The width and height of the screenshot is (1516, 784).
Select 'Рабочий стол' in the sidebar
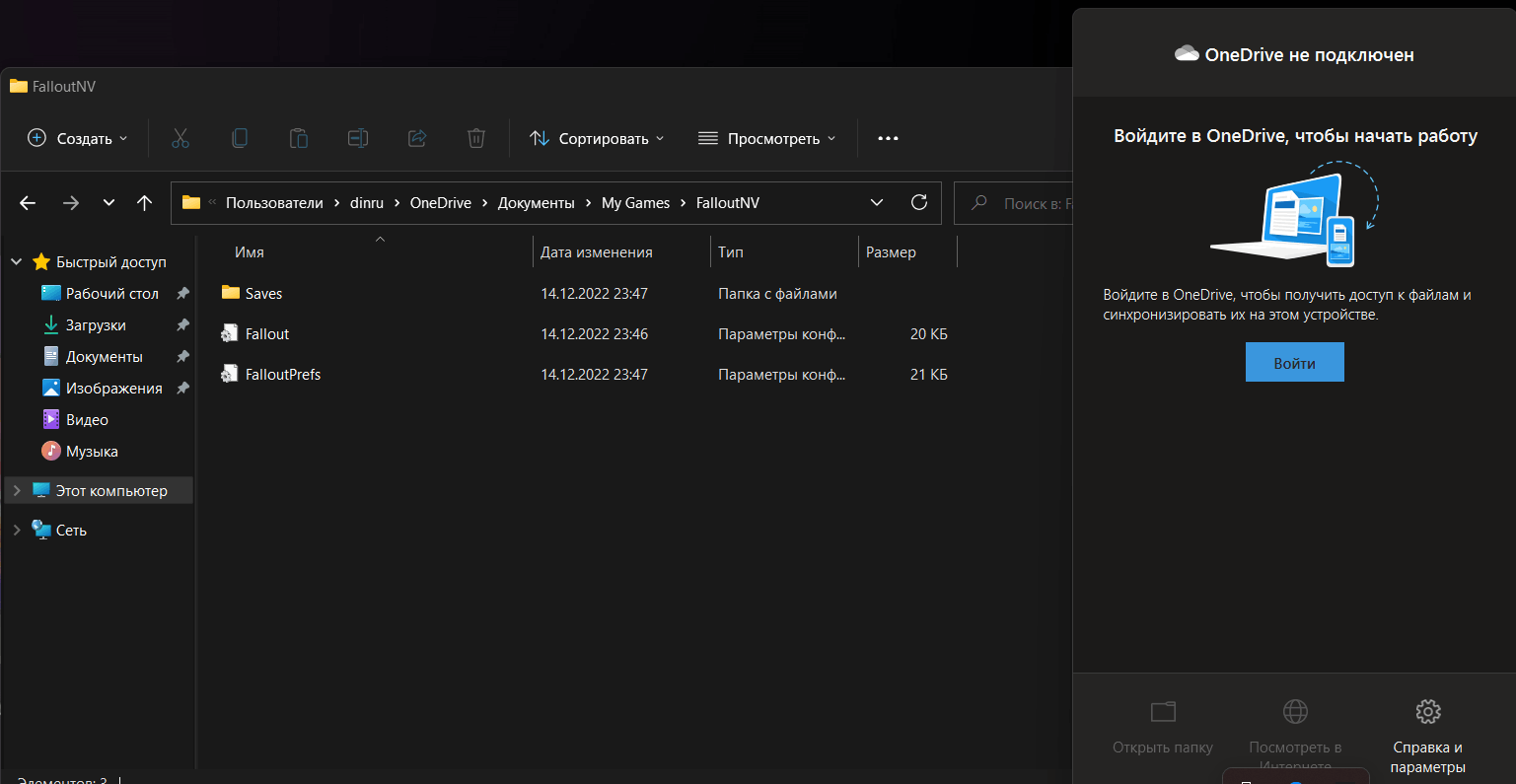pos(112,294)
